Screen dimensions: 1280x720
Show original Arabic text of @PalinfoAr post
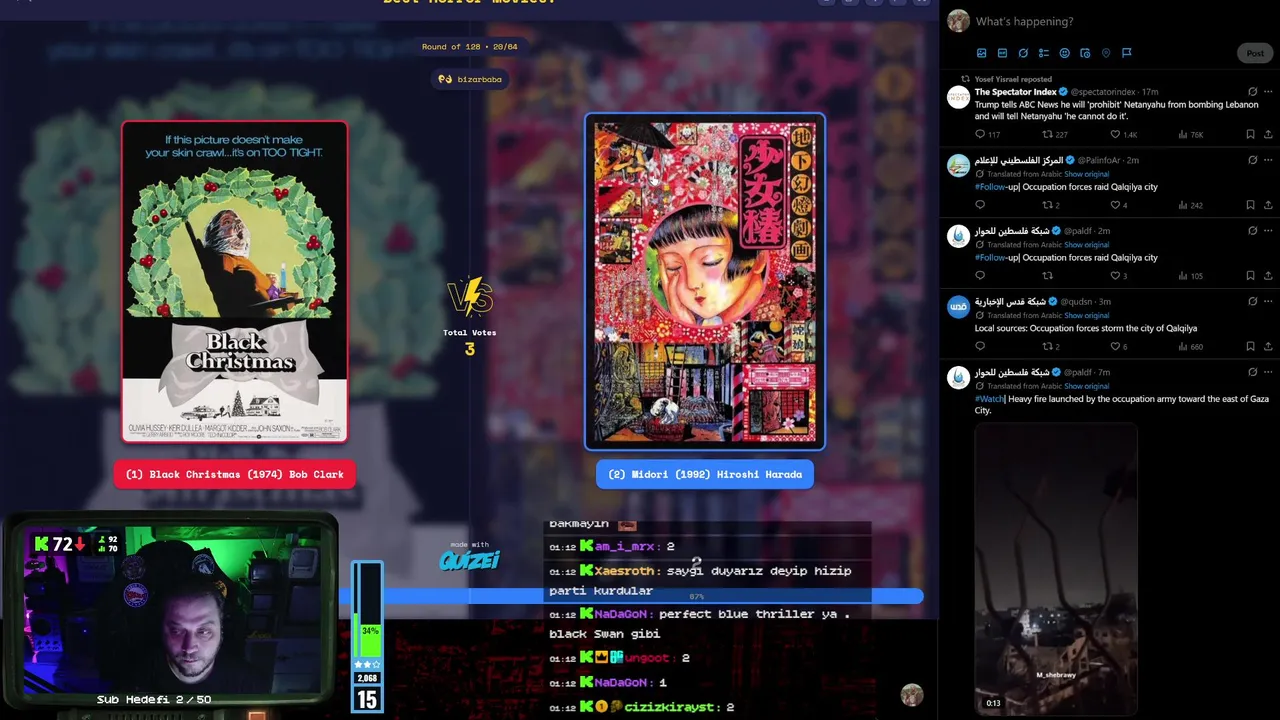tap(1086, 174)
